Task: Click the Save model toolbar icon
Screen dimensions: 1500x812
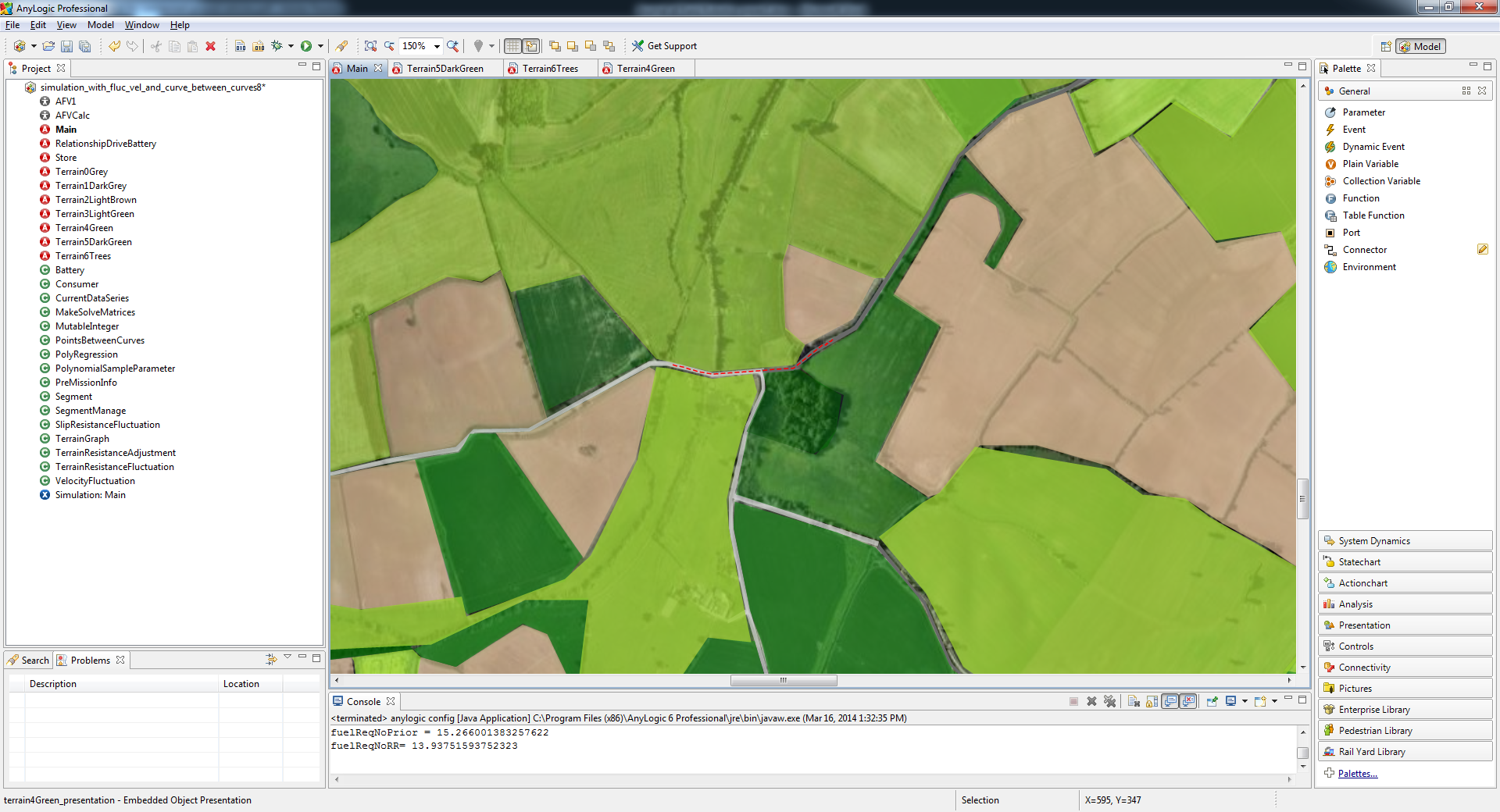Action: pyautogui.click(x=66, y=47)
